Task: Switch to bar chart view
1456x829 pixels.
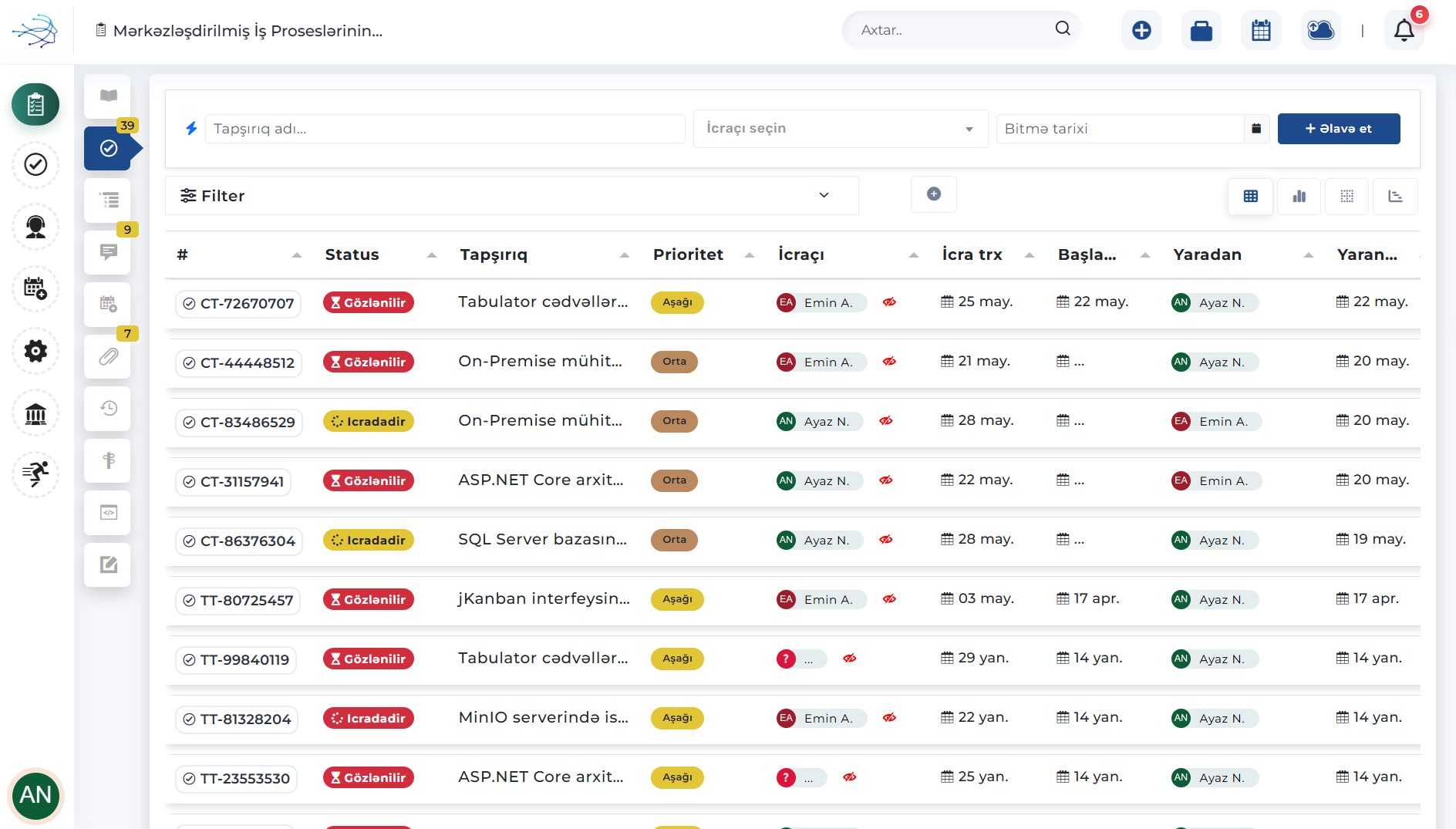Action: pyautogui.click(x=1299, y=196)
